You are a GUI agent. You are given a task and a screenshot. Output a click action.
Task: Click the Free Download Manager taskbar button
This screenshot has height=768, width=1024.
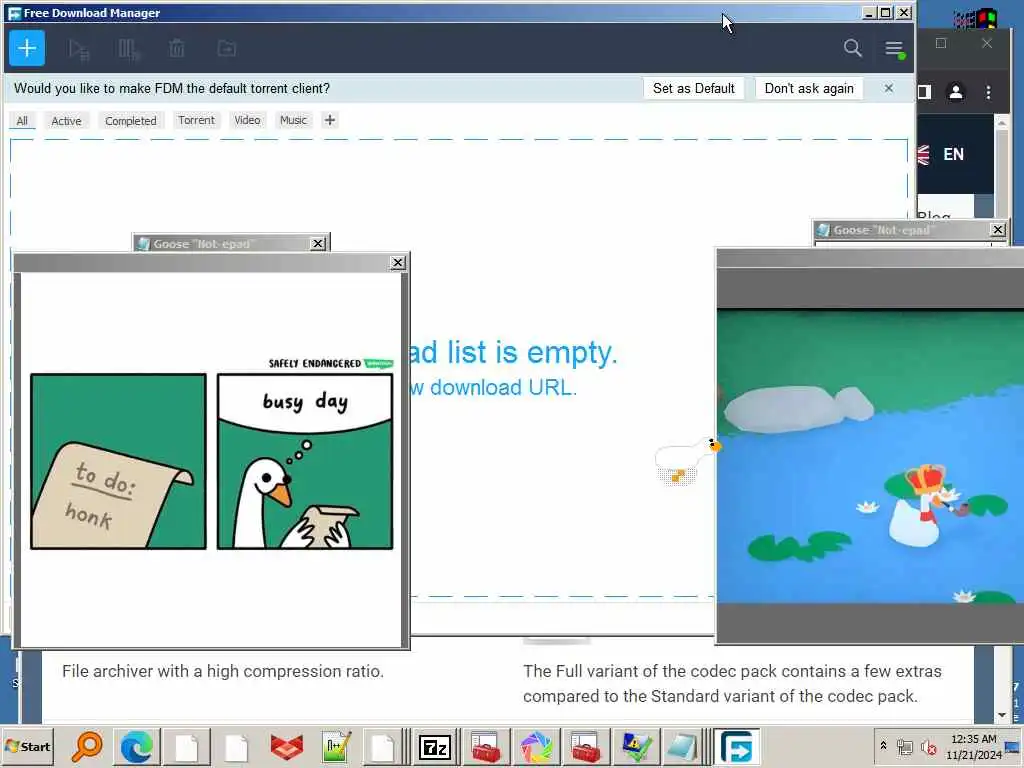(x=737, y=746)
